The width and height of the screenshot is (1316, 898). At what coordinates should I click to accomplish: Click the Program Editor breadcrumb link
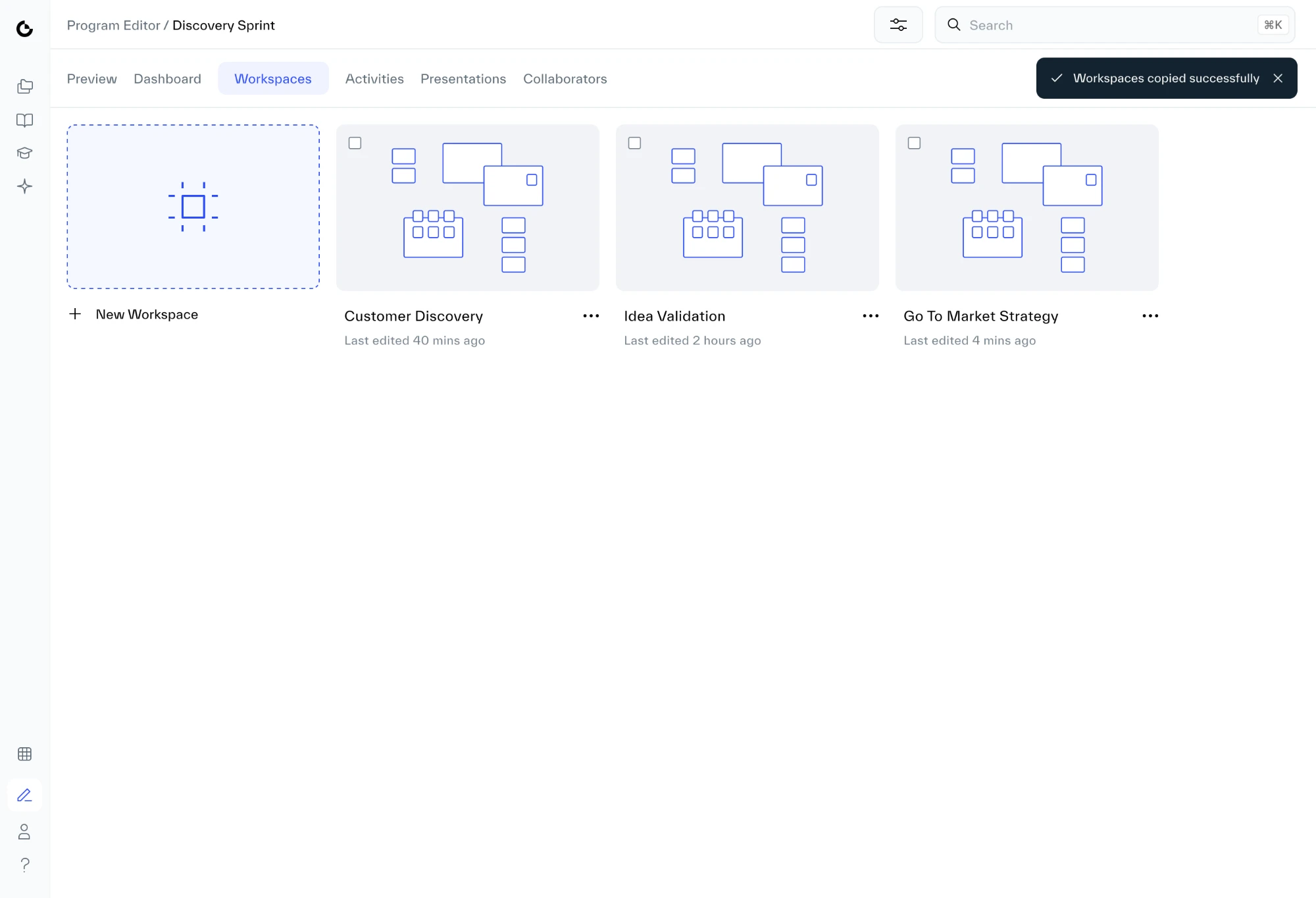(113, 25)
